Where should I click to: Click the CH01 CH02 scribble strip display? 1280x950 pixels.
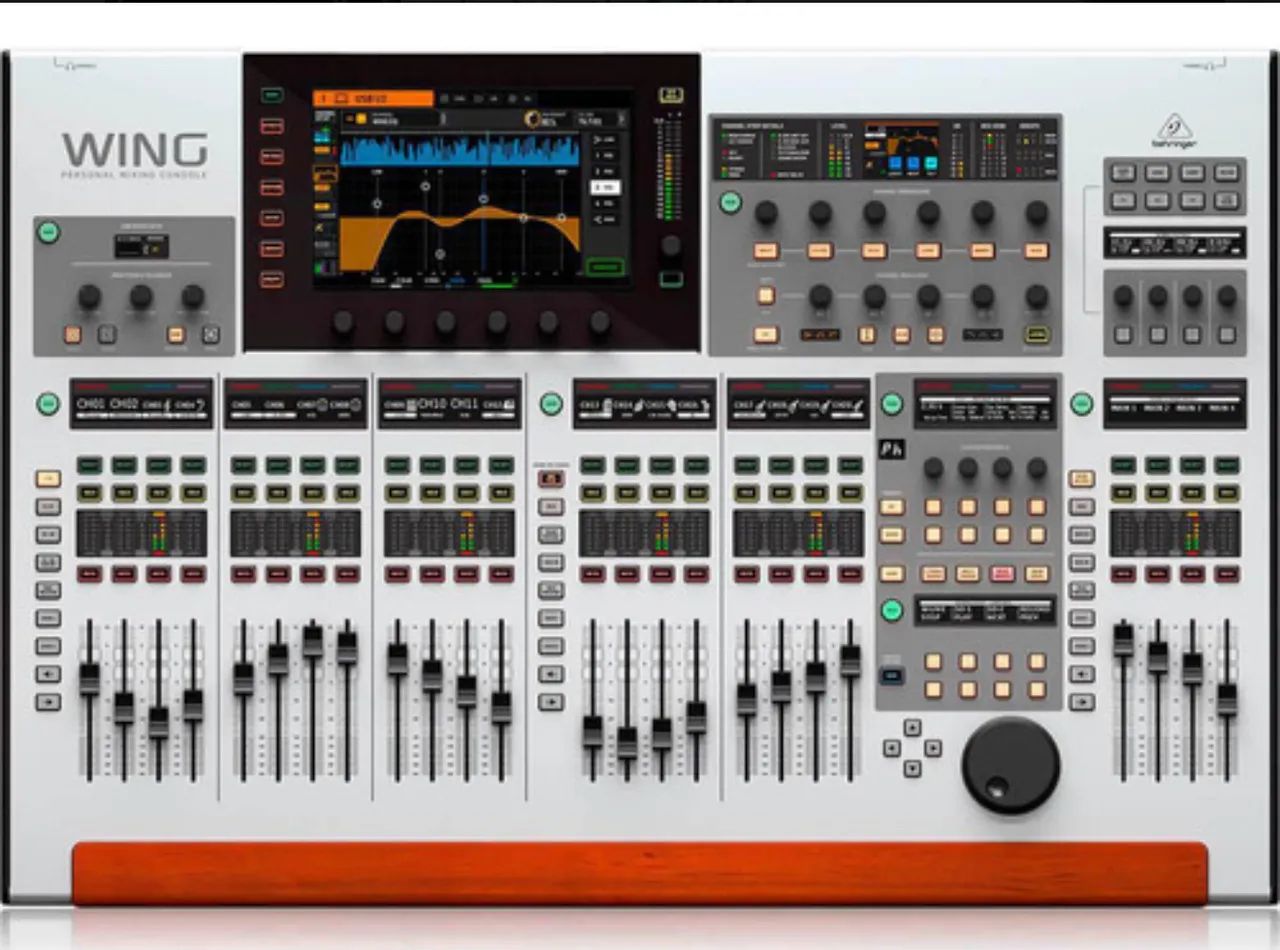click(141, 404)
